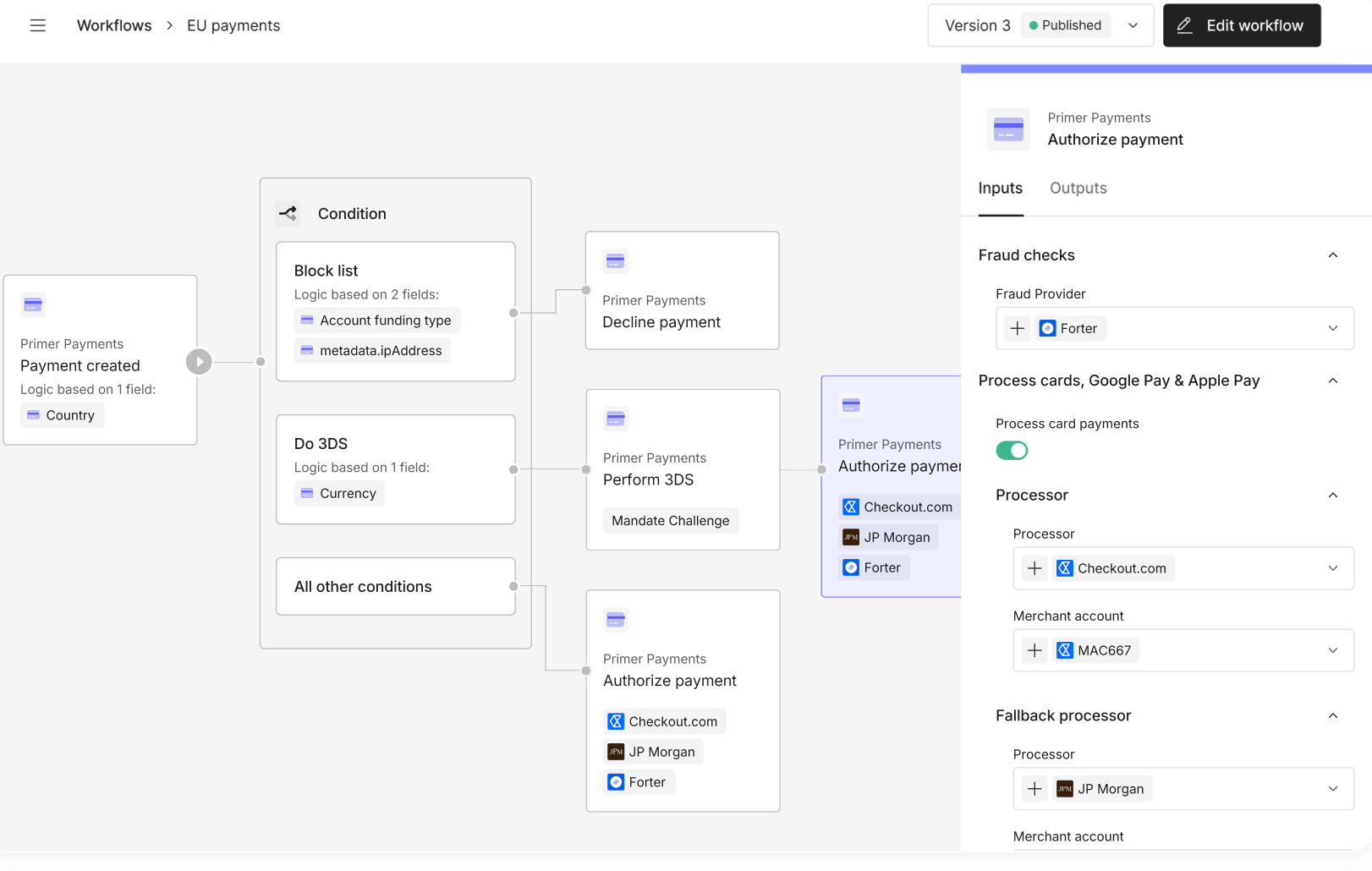Click JP Morgan chip in bottom Authorize payment node
The height and width of the screenshot is (871, 1372).
[652, 752]
